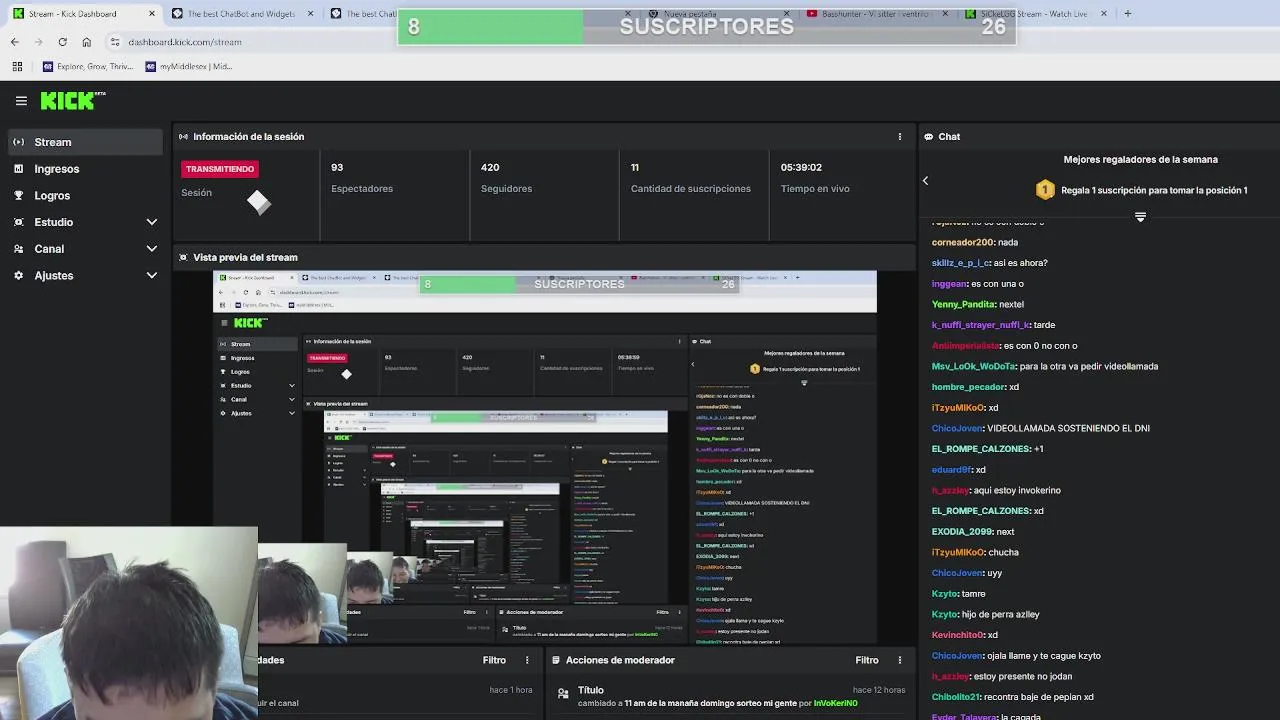This screenshot has width=1280, height=720.
Task: Expand the weekly top gifters list
Action: coord(1140,217)
